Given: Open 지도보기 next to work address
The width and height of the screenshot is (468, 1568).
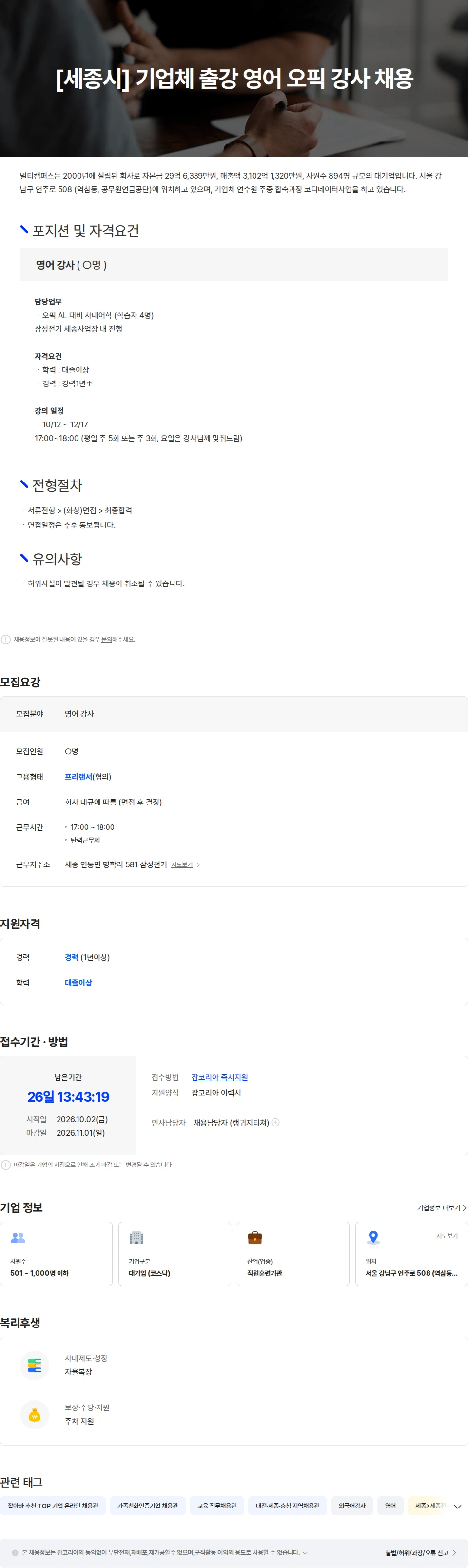Looking at the screenshot, I should pos(181,864).
